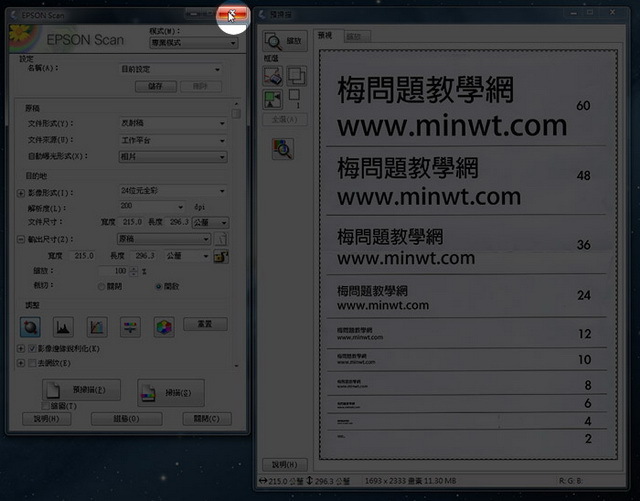Open the Histogram Adjustment icon
The width and height of the screenshot is (640, 501).
63,327
